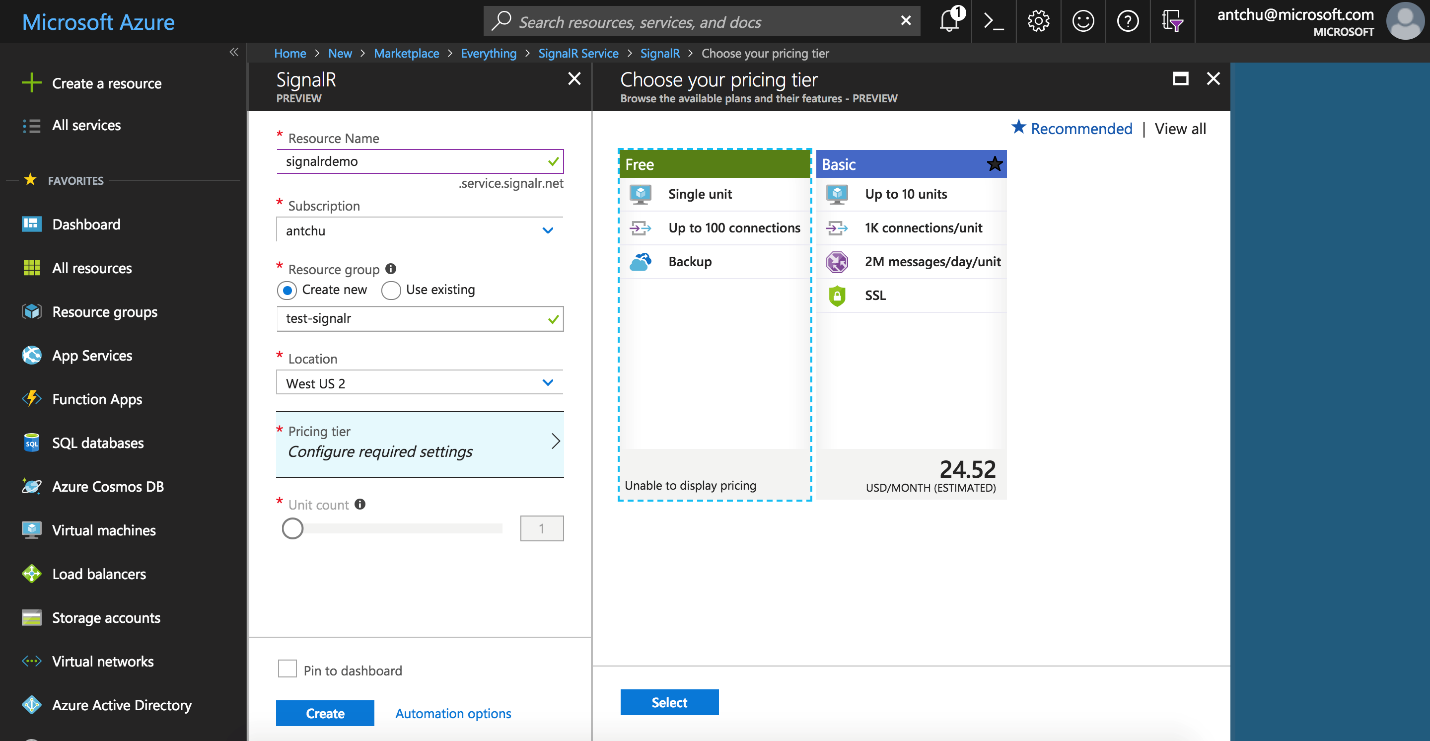Click the Resource groups cube icon

pos(32,312)
